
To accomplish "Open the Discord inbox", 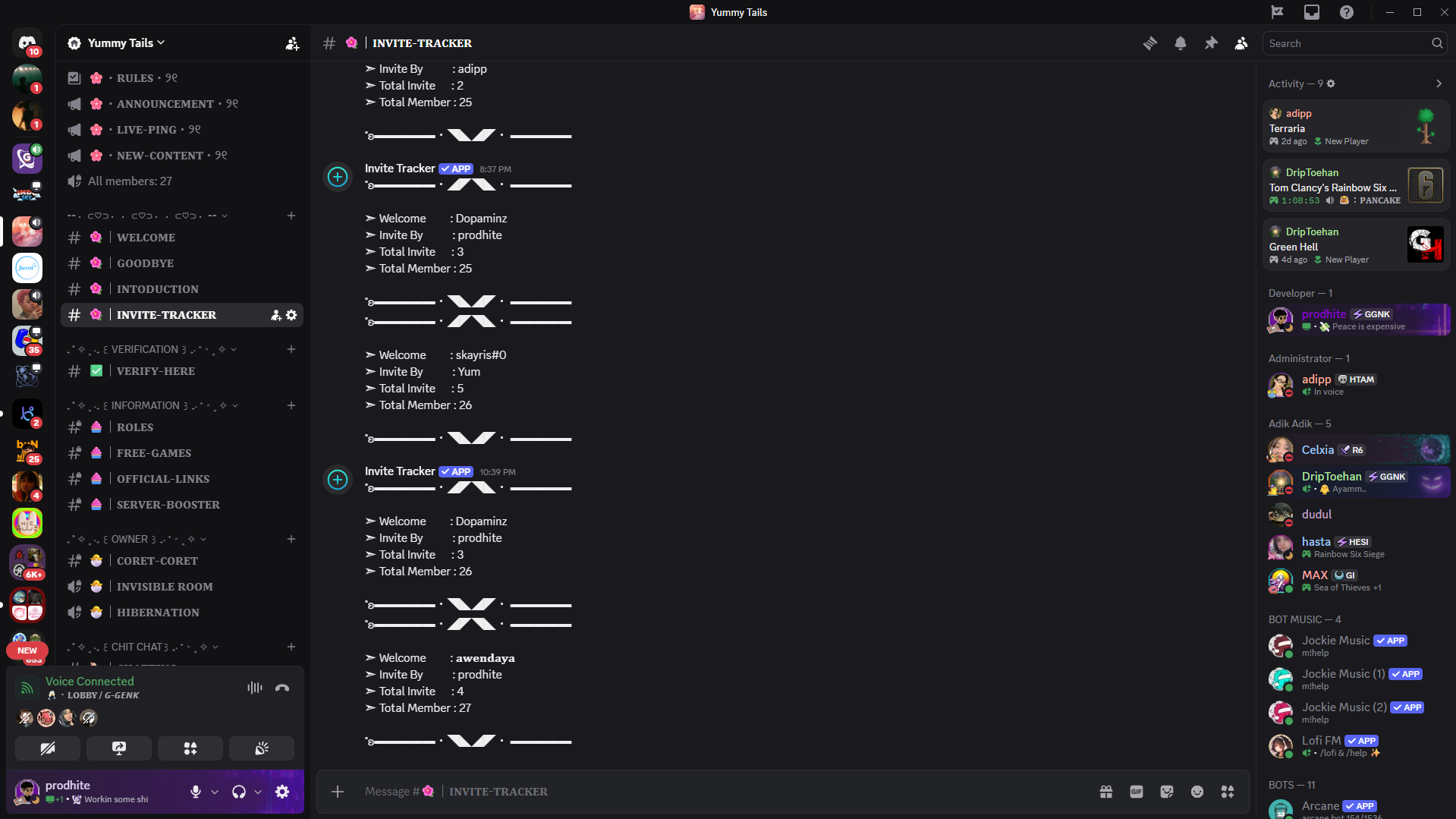I will [x=1312, y=12].
